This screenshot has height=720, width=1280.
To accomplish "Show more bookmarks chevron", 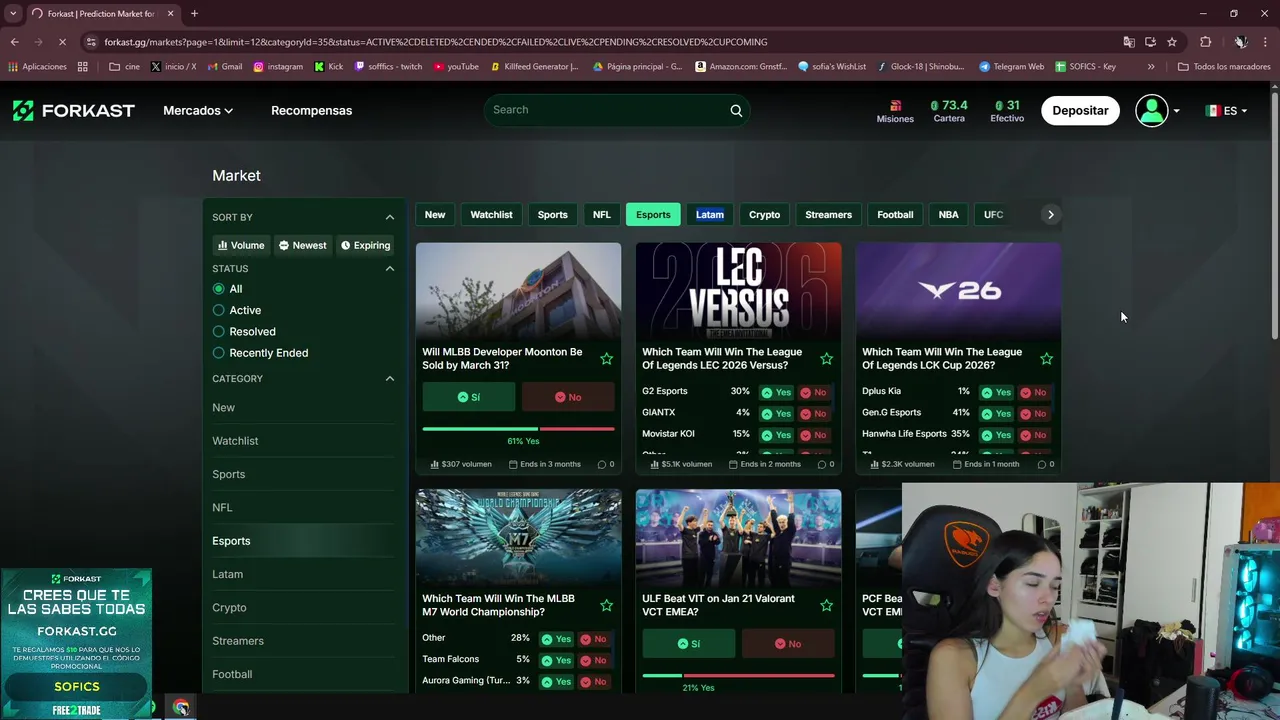I will tap(1151, 67).
